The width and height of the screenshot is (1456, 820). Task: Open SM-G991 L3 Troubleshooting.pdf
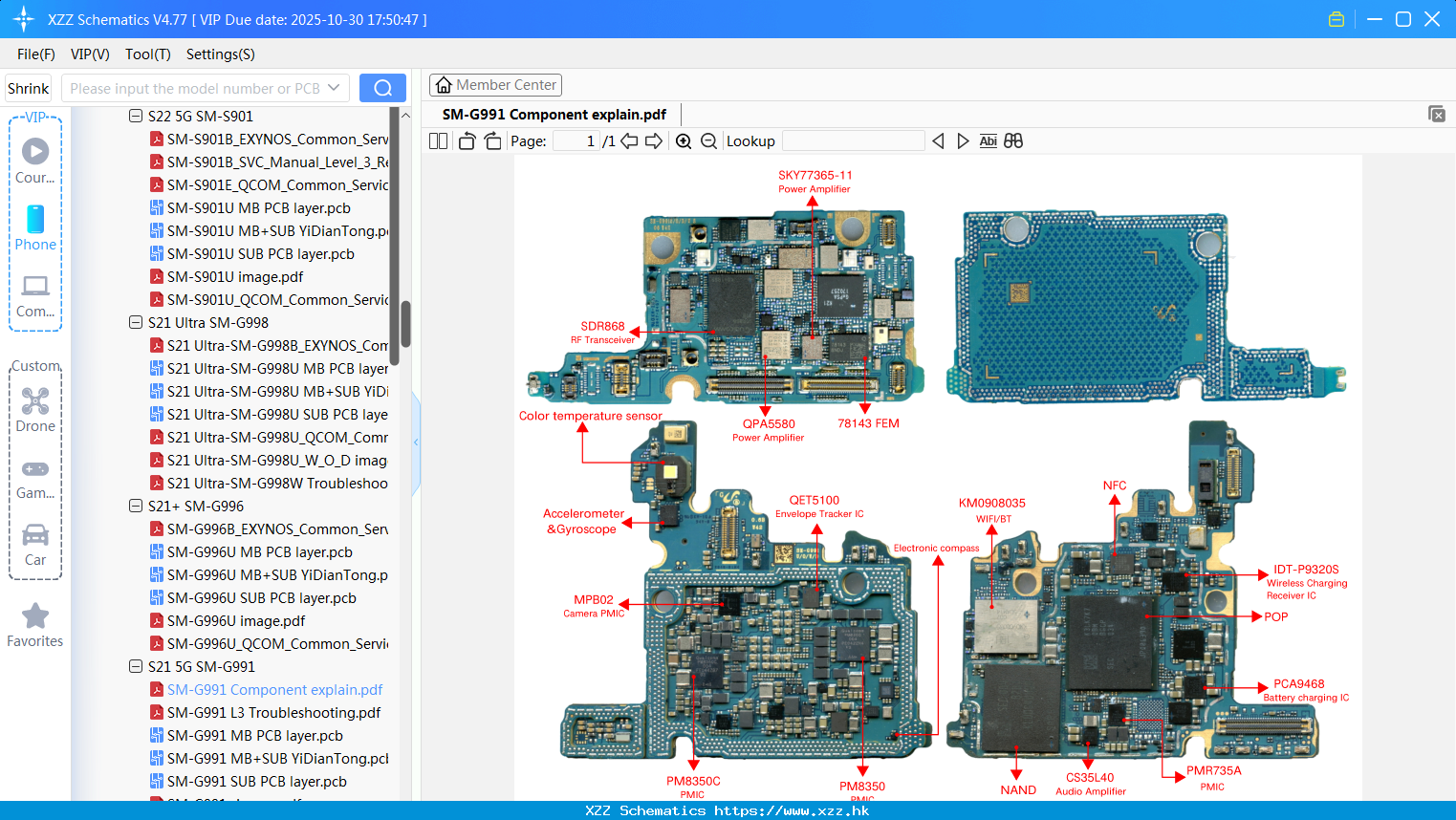tap(273, 712)
